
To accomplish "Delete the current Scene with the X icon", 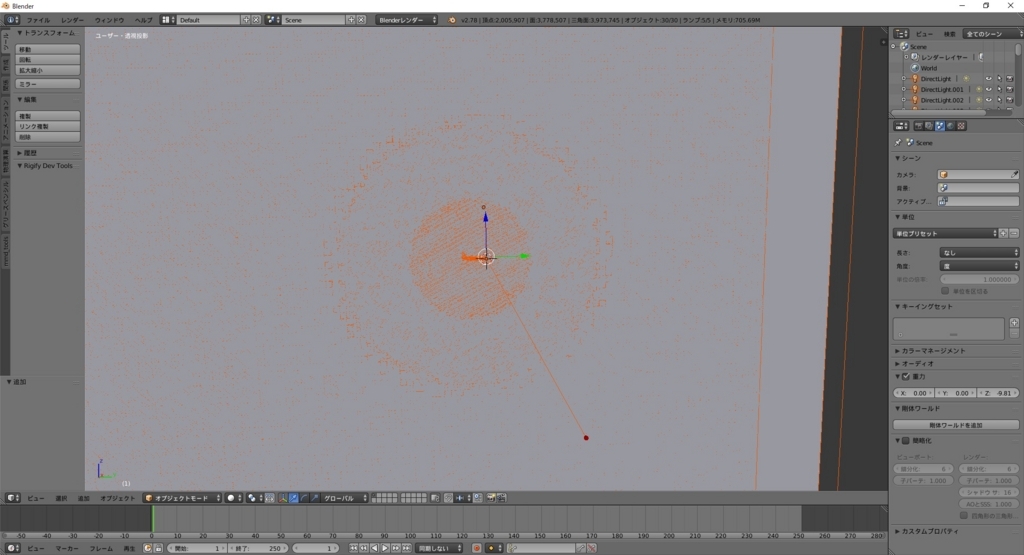I will click(x=361, y=20).
